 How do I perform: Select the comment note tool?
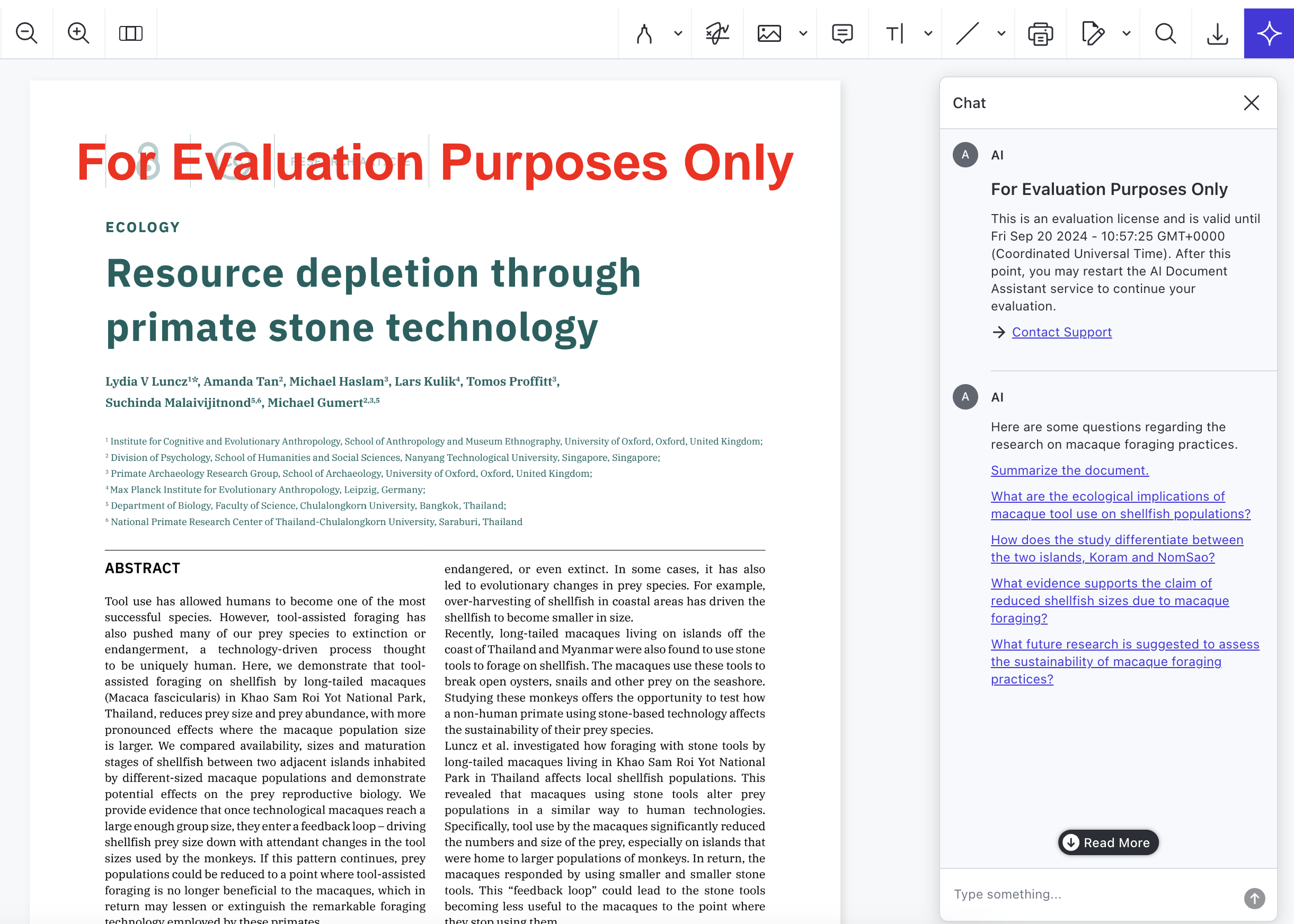click(841, 33)
